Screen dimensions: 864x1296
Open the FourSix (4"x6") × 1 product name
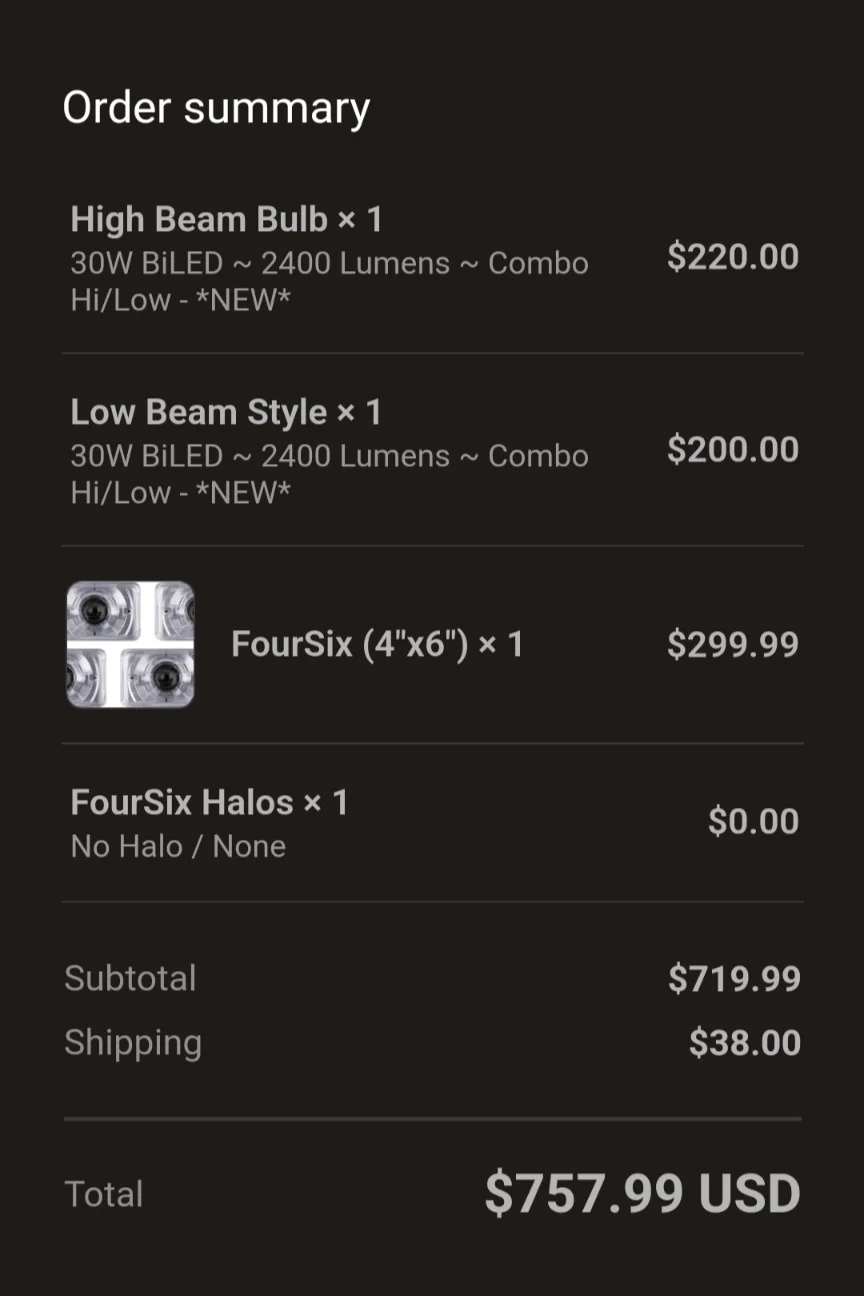[377, 644]
